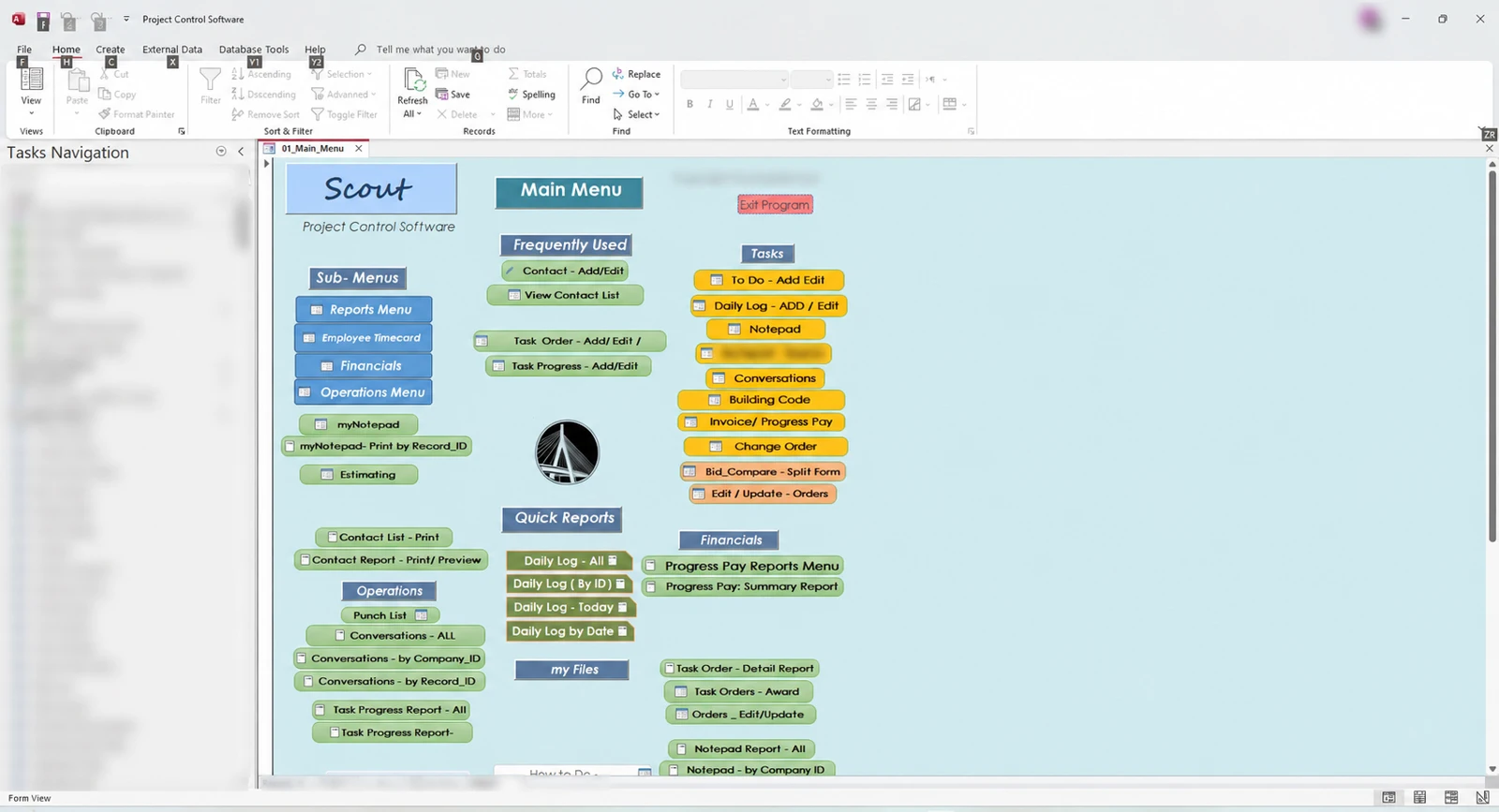Click the Align Left icon

point(851,104)
